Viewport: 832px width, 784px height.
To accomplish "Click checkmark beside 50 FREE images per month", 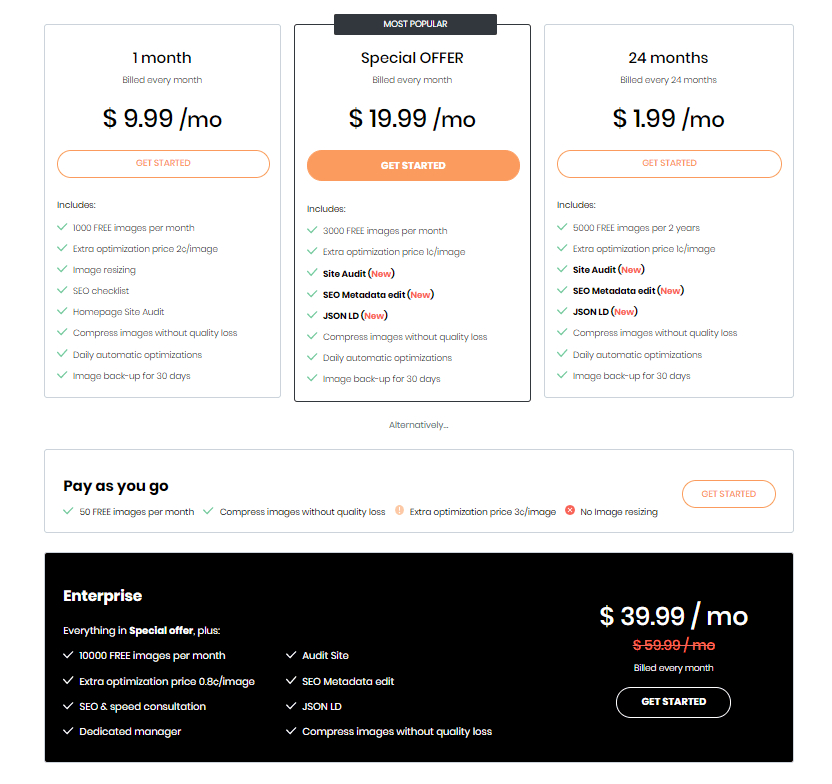I will (x=68, y=511).
